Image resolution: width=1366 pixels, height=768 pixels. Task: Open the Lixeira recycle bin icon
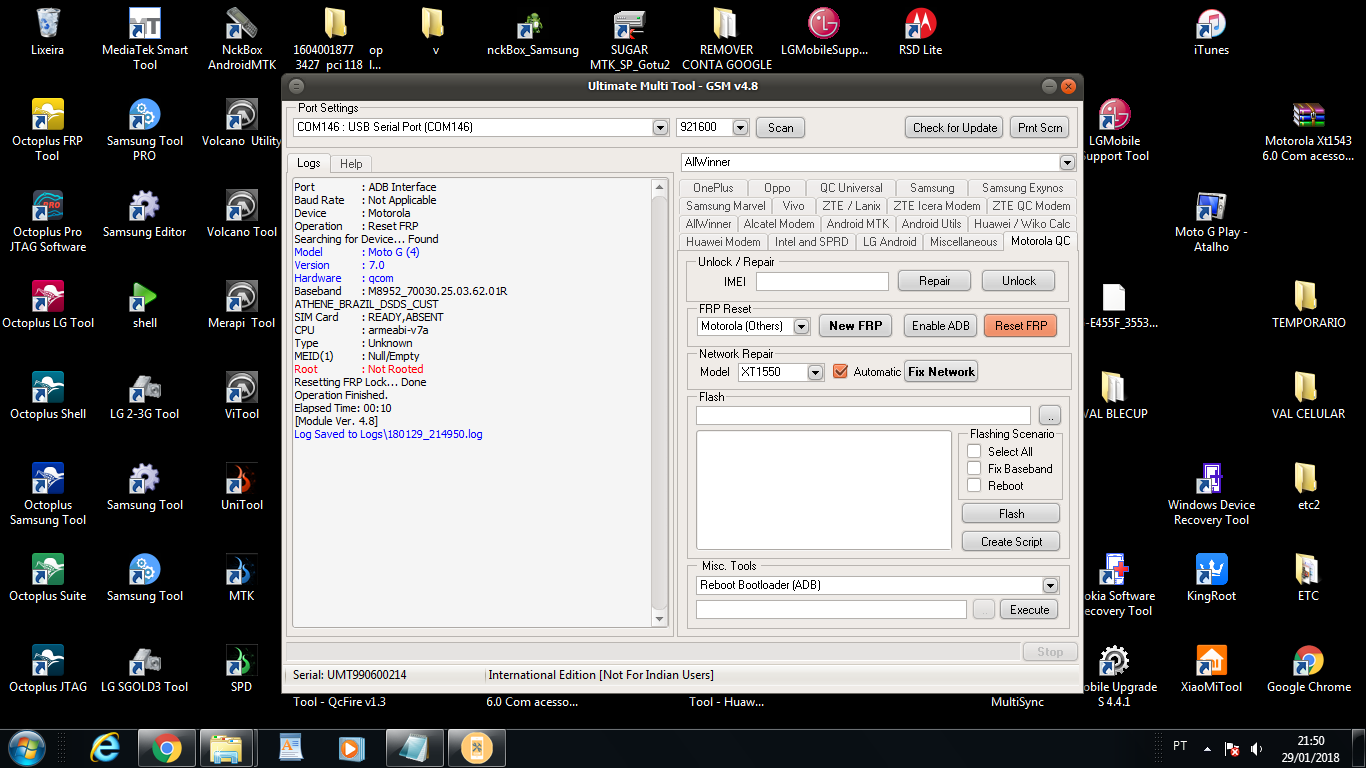(47, 32)
